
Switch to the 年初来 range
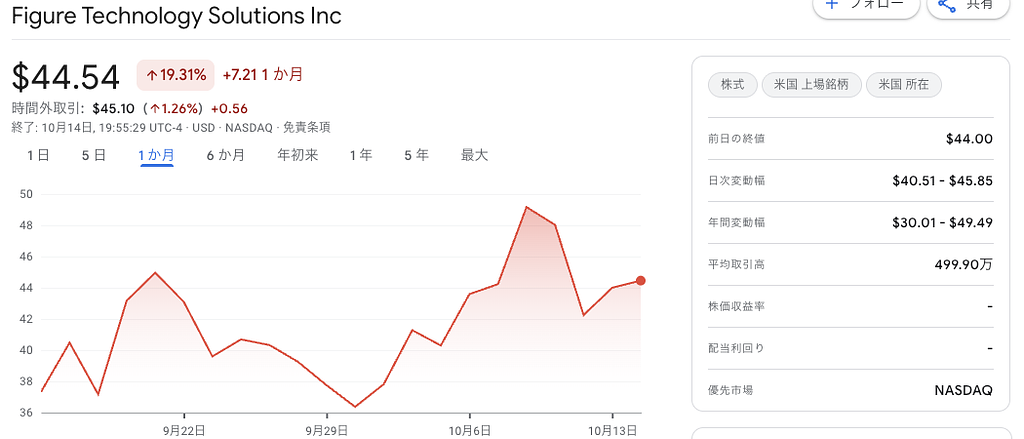[297, 155]
